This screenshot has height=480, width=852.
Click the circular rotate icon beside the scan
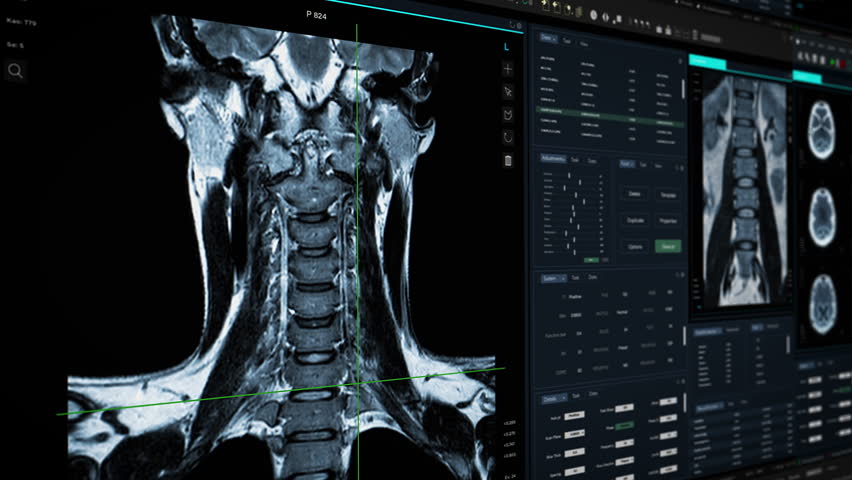point(508,137)
